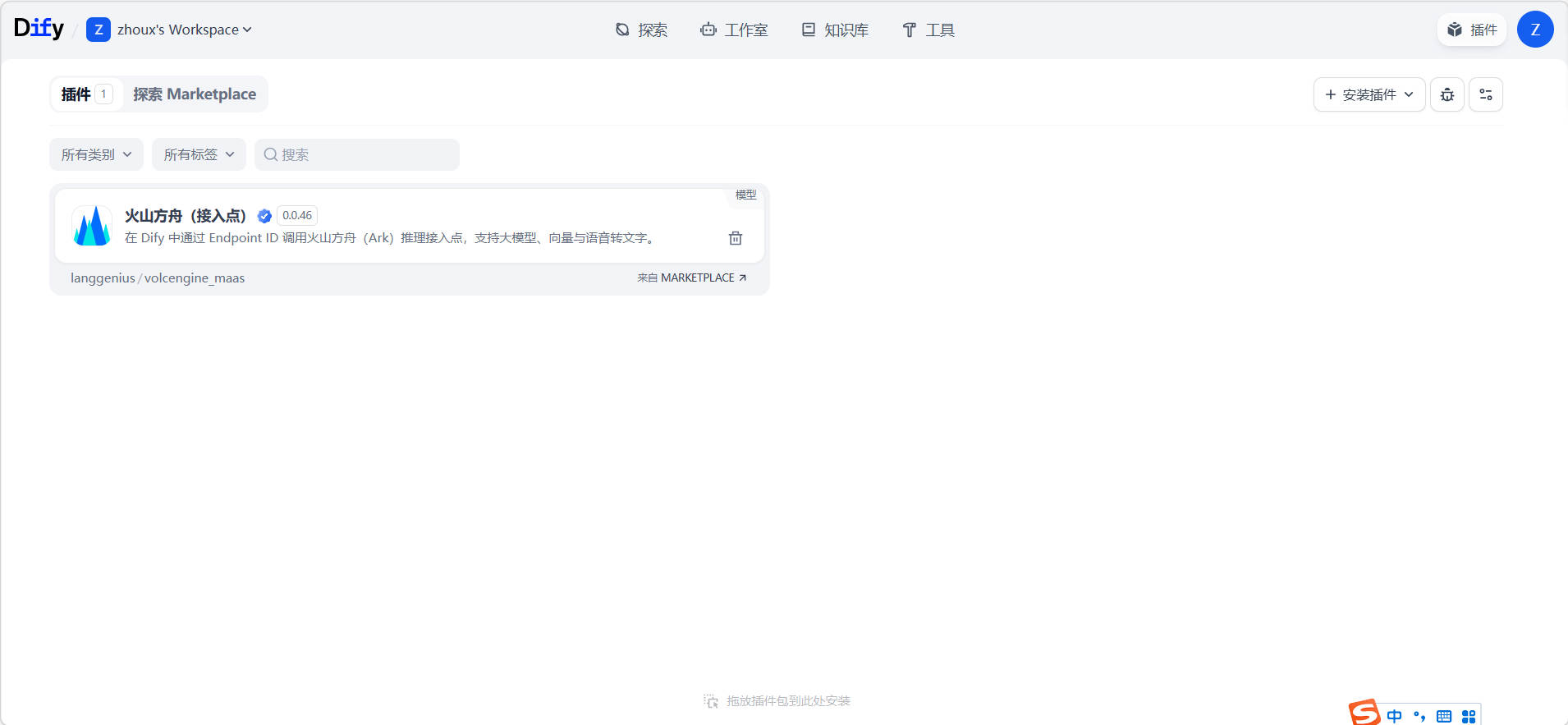Viewport: 1568px width, 725px height.
Task: Open the plugin debug bug icon
Action: [1447, 94]
